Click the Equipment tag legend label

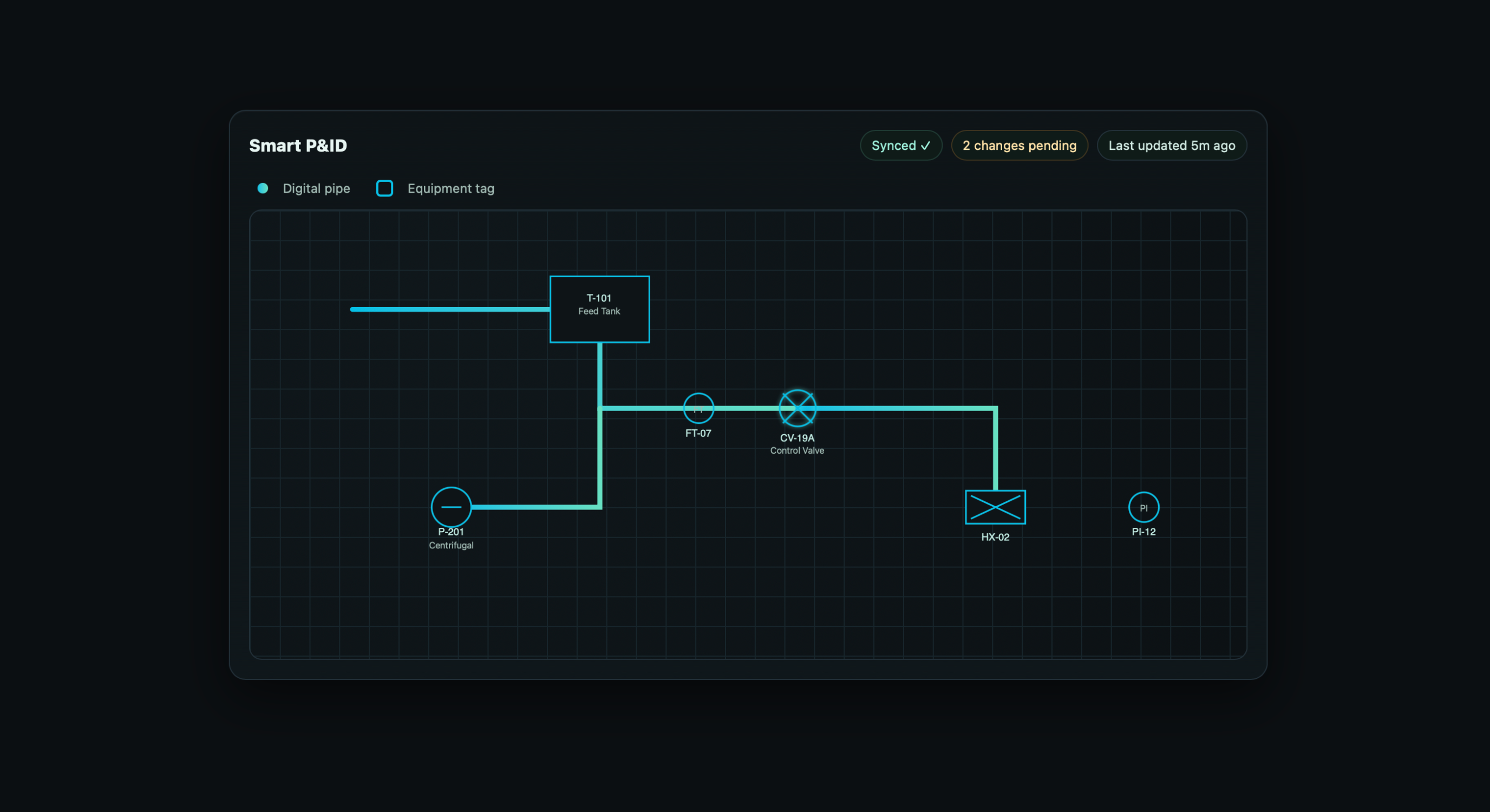(x=450, y=188)
